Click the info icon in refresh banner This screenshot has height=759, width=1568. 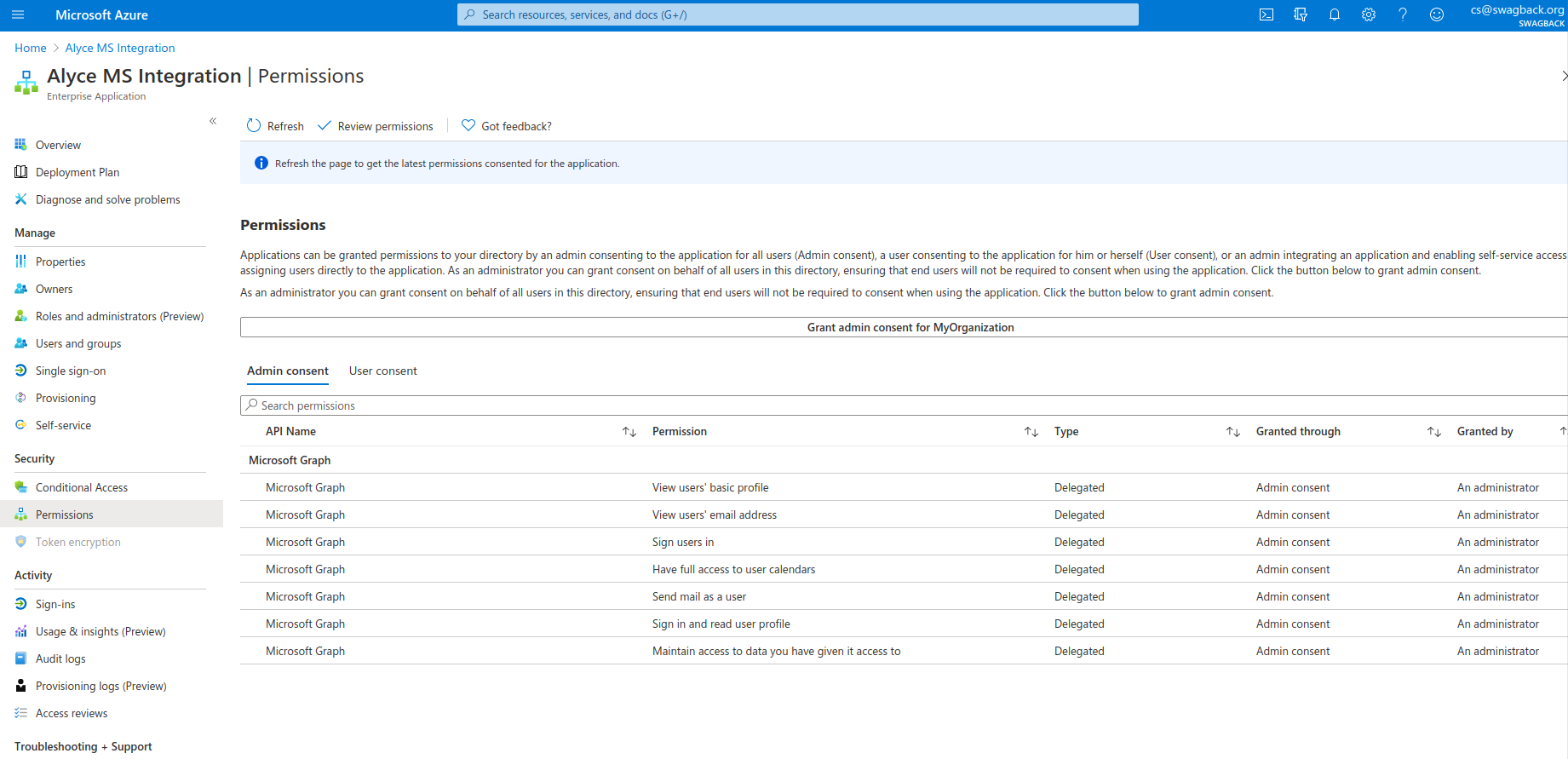pos(261,163)
